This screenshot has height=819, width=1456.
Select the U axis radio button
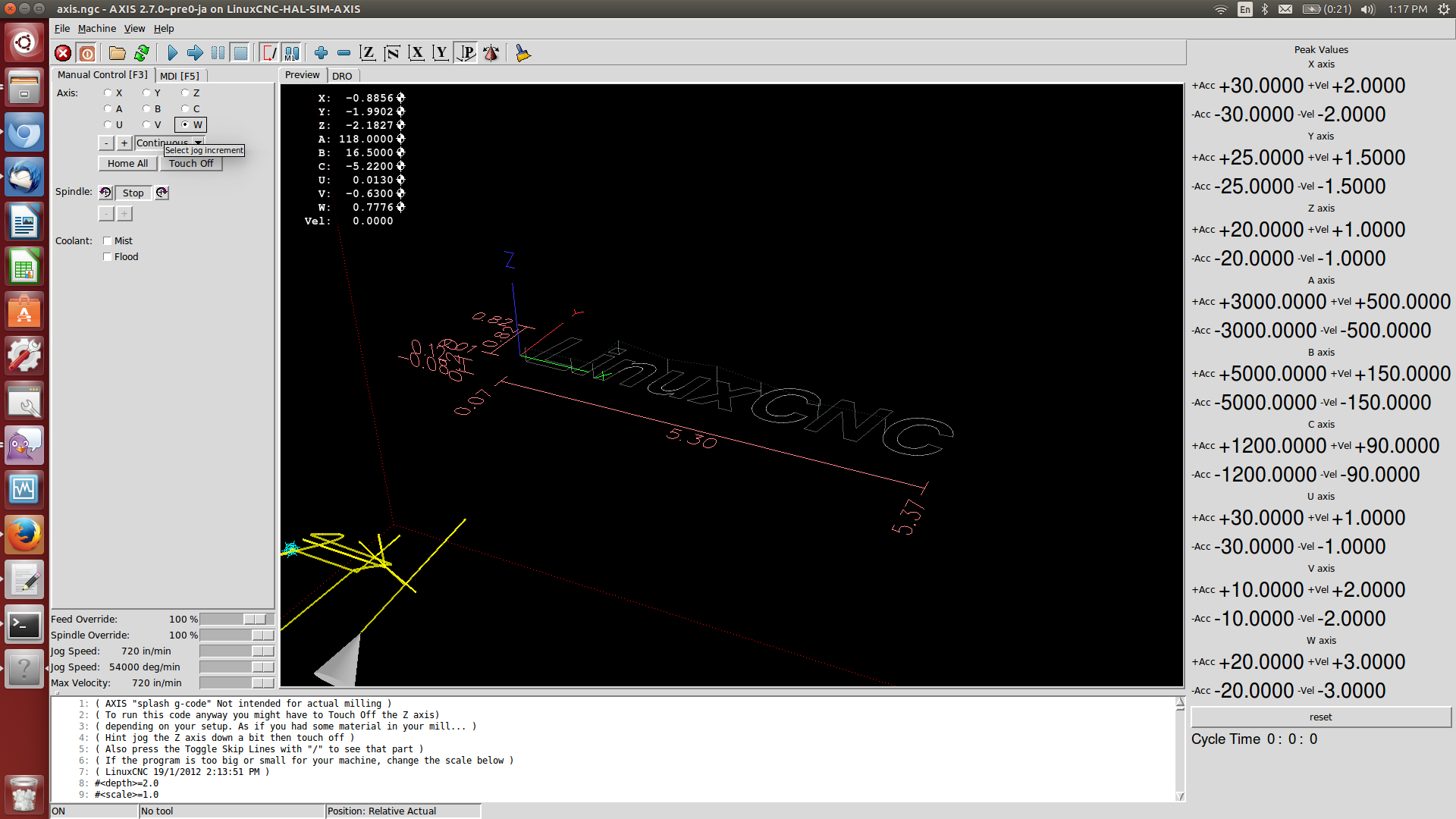[x=108, y=124]
